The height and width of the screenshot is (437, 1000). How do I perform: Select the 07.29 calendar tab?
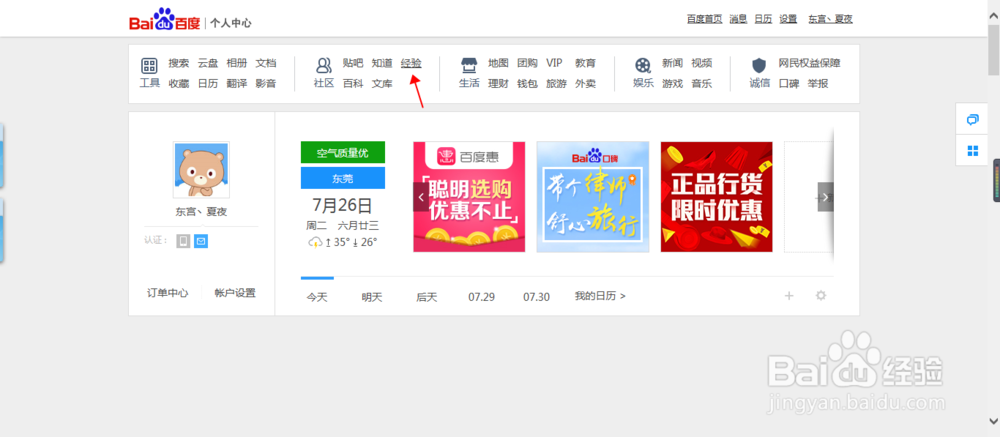(482, 297)
